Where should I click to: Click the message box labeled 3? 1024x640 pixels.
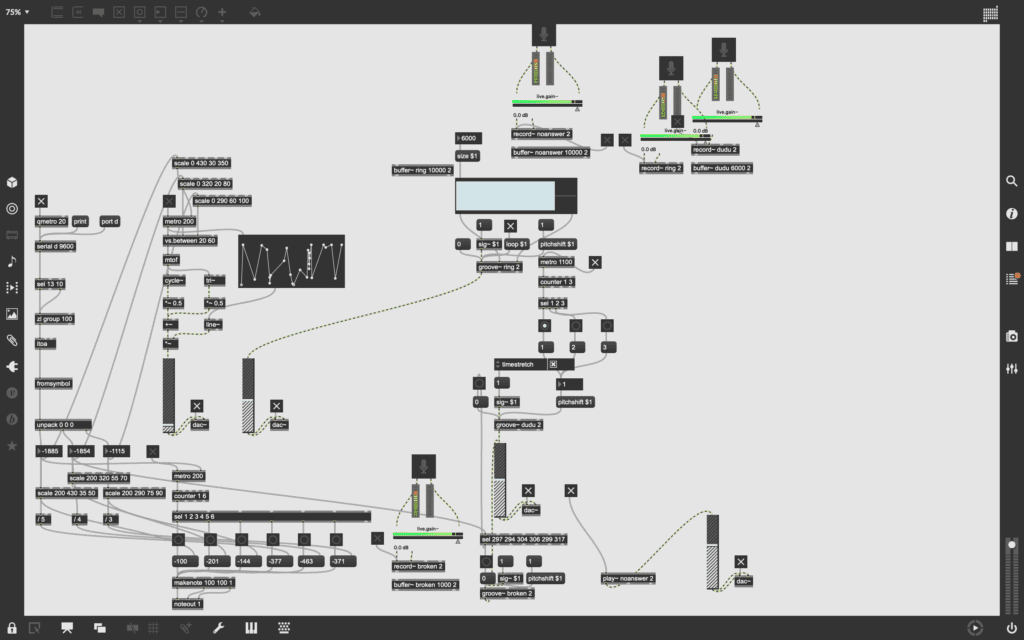(609, 347)
